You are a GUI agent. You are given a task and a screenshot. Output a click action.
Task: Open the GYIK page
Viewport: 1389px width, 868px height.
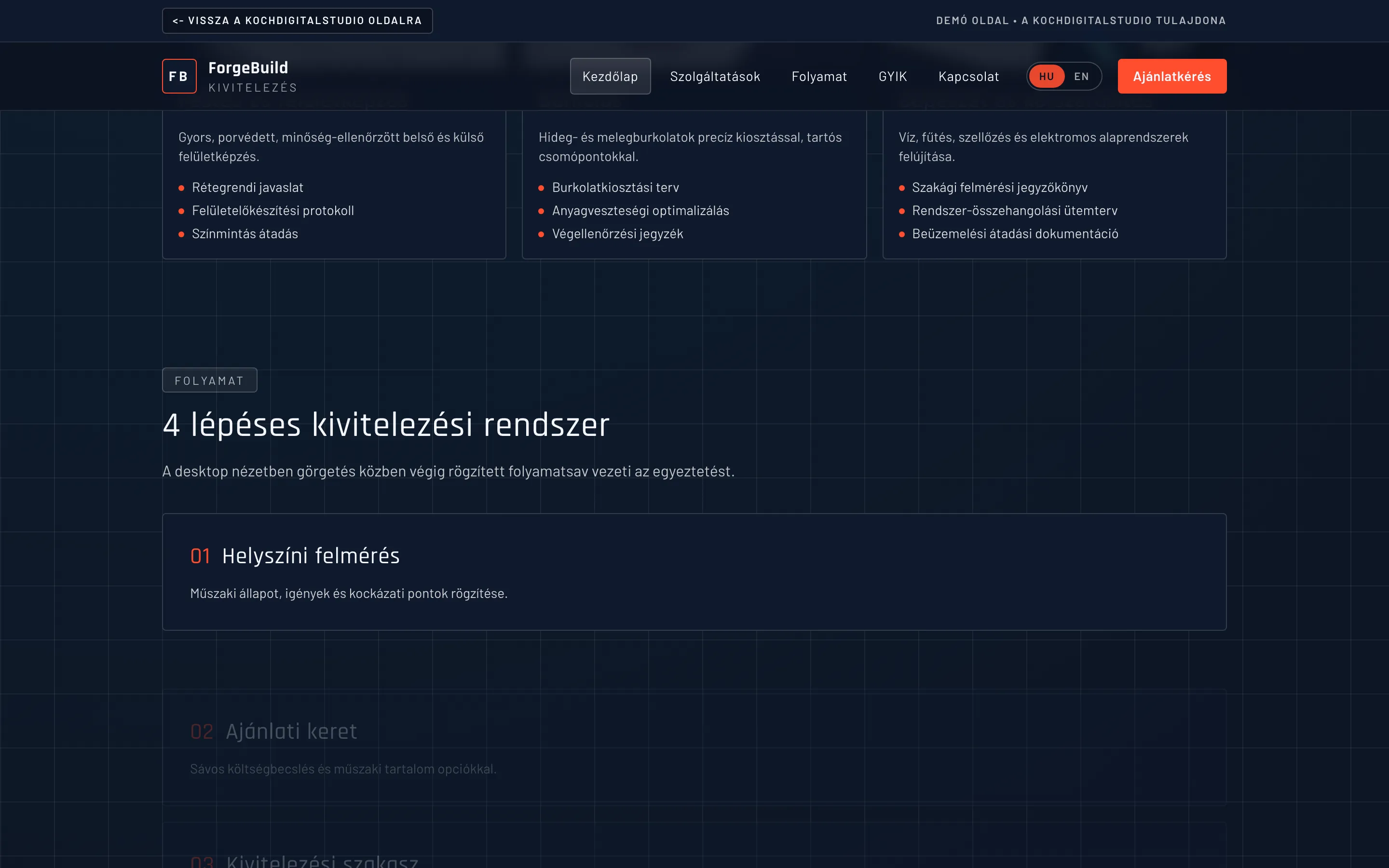pos(892,76)
